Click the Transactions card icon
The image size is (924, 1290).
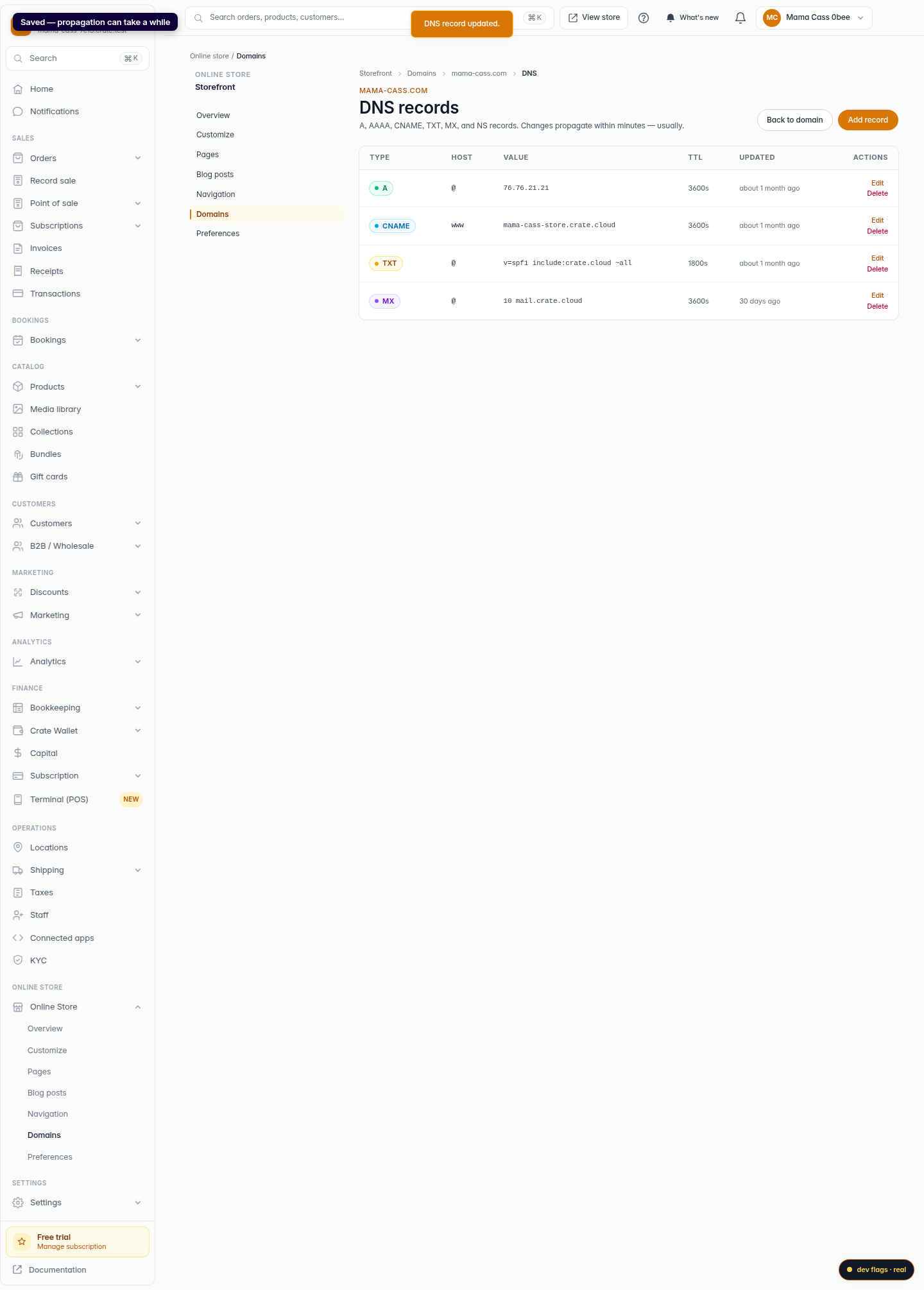pos(18,294)
